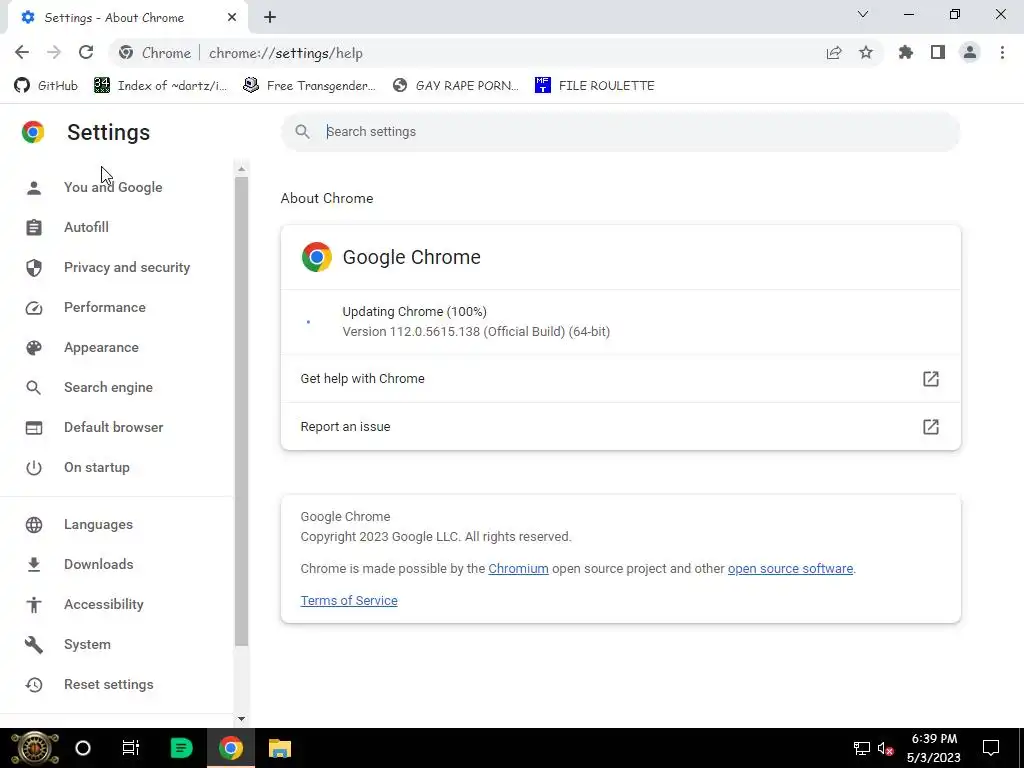Click the search magnifier icon in settings
This screenshot has width=1024, height=768.
coord(302,132)
